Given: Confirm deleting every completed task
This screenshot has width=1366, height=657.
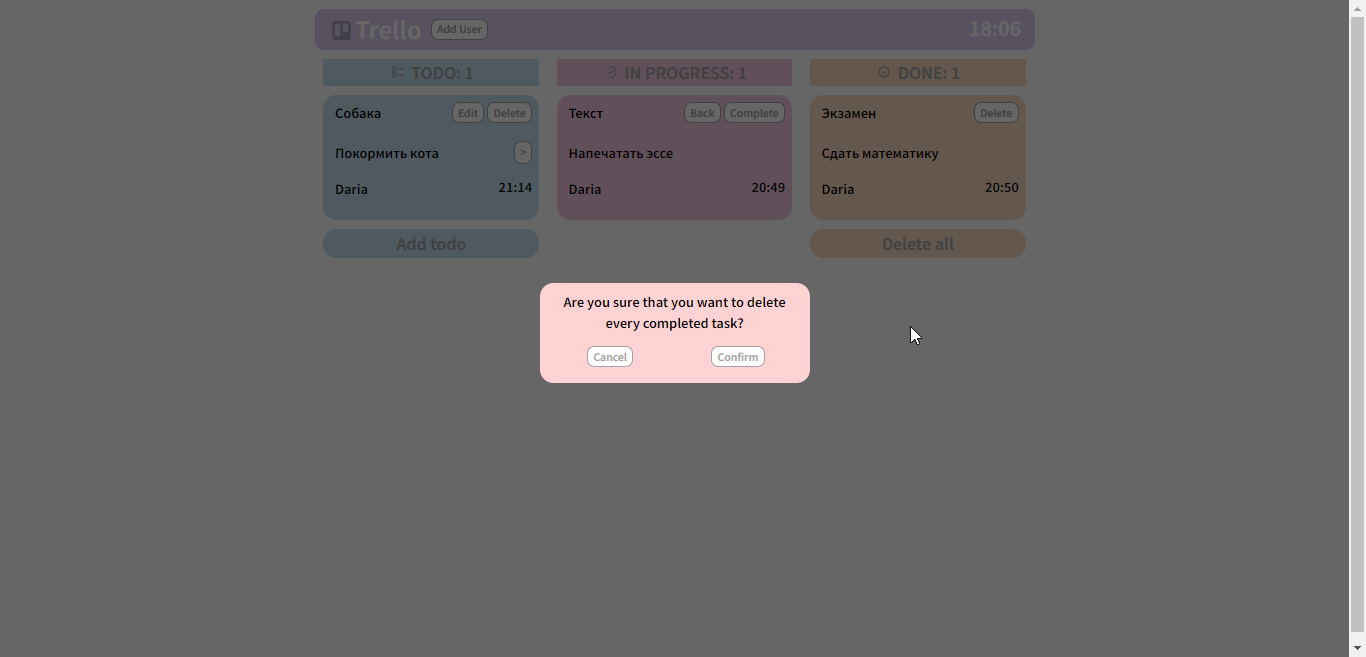Looking at the screenshot, I should pos(738,357).
